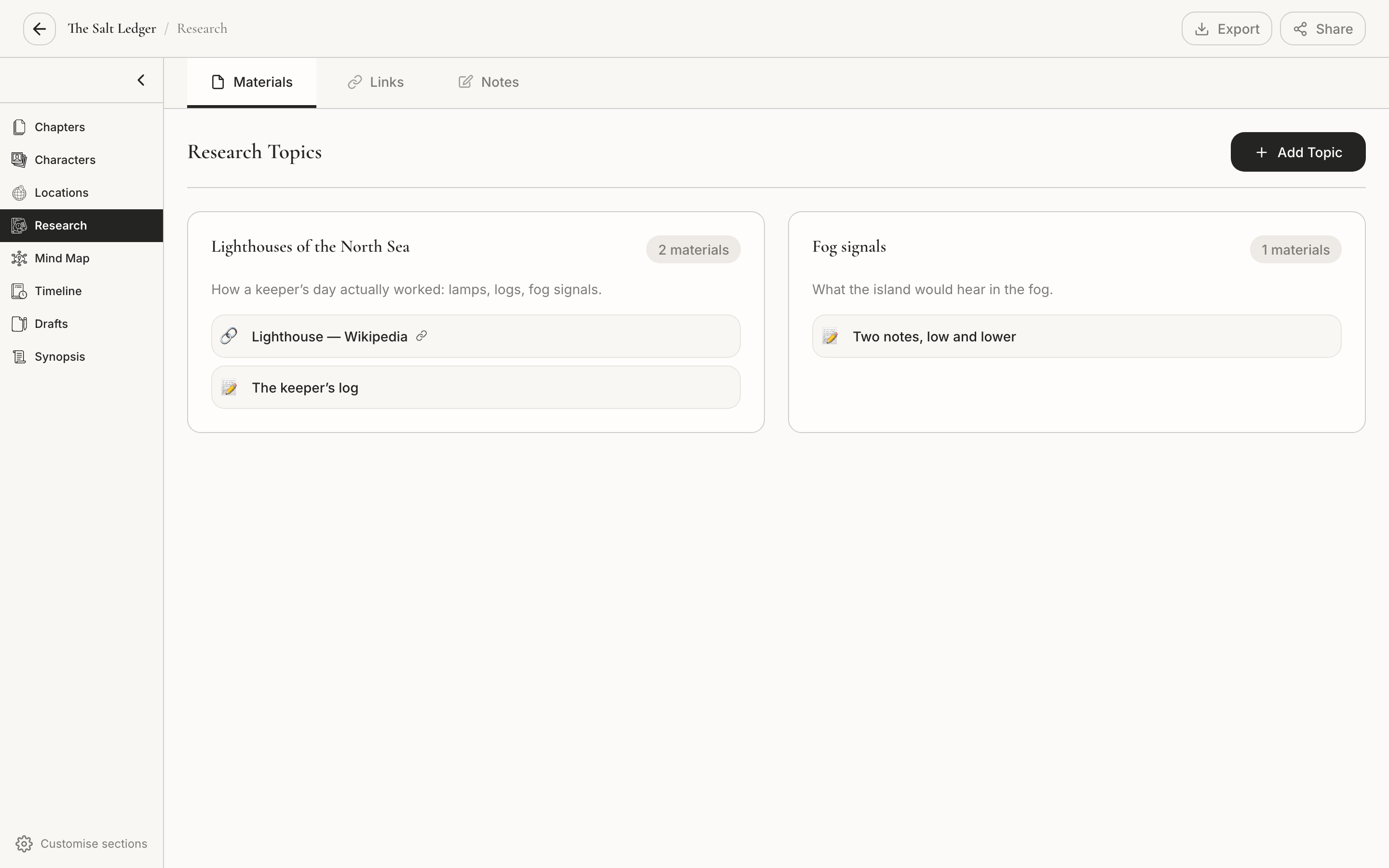Click the Customise sections gear icon
The image size is (1389, 868).
coord(24,843)
